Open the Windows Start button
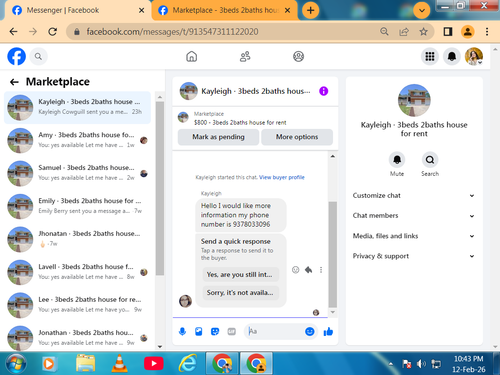This screenshot has height=375, width=500. pos(15,363)
